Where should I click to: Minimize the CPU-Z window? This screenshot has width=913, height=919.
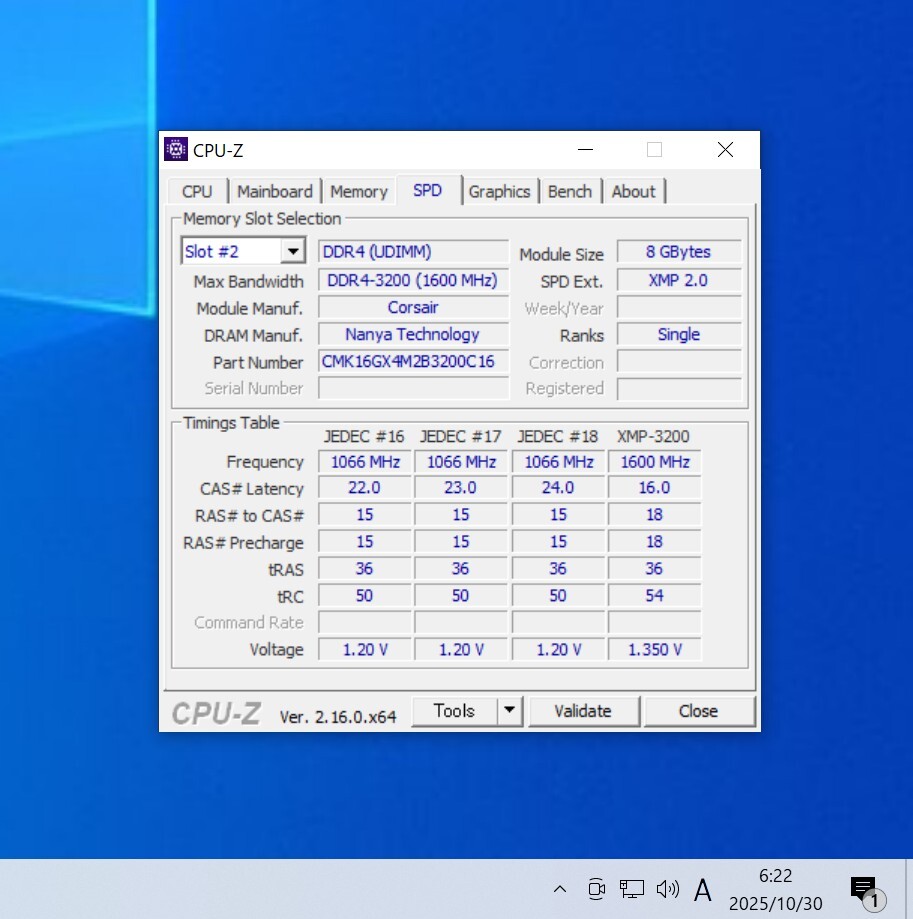click(585, 150)
